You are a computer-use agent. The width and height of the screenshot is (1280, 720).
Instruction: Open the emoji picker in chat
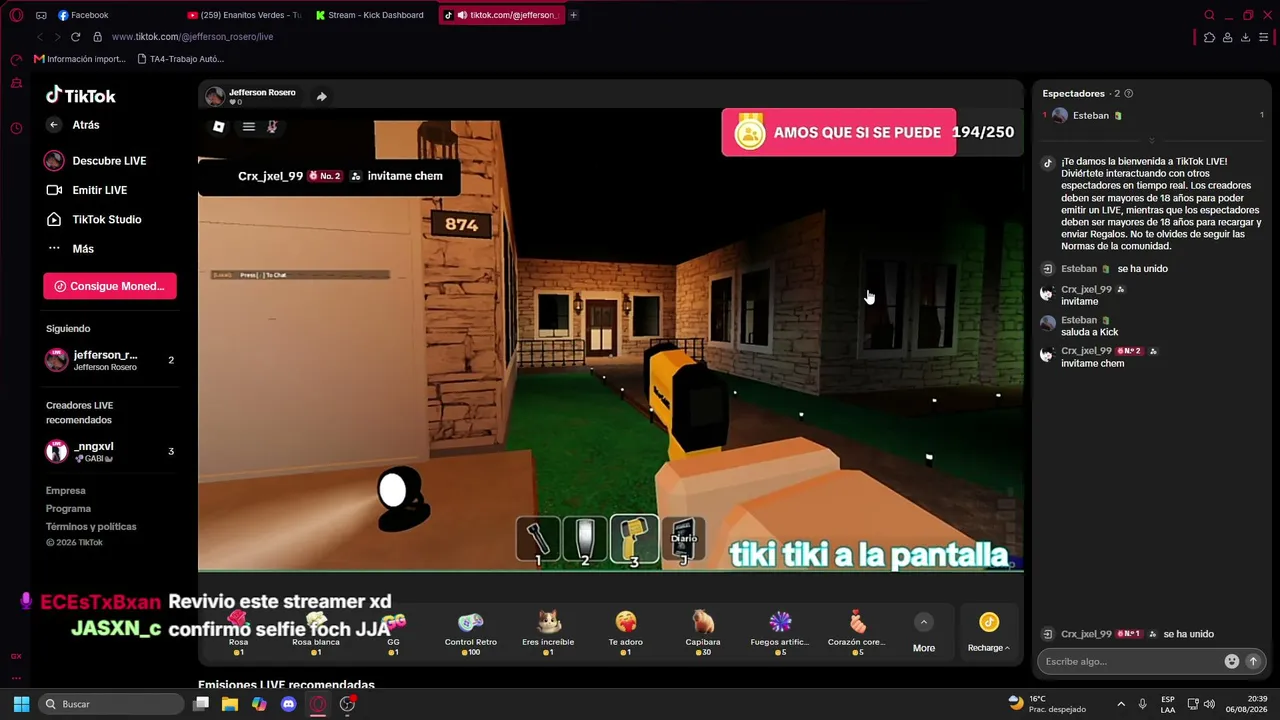tap(1232, 661)
